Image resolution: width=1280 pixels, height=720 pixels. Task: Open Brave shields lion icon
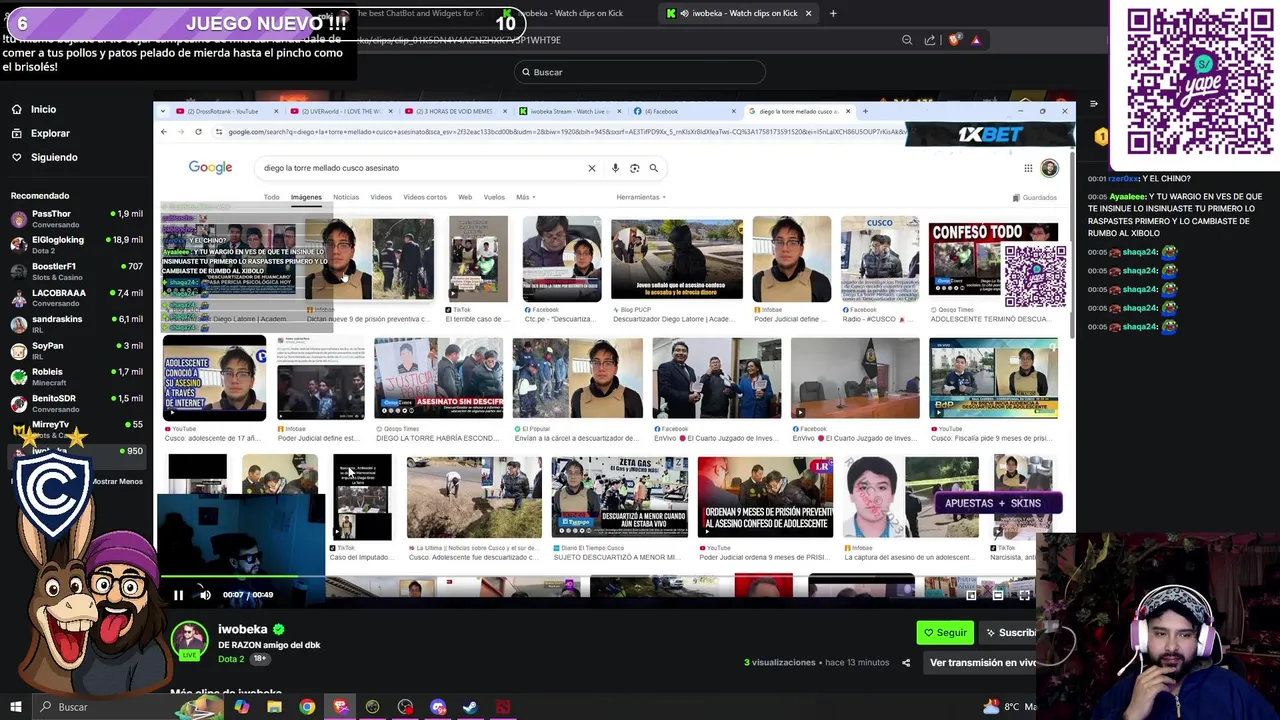coord(954,40)
